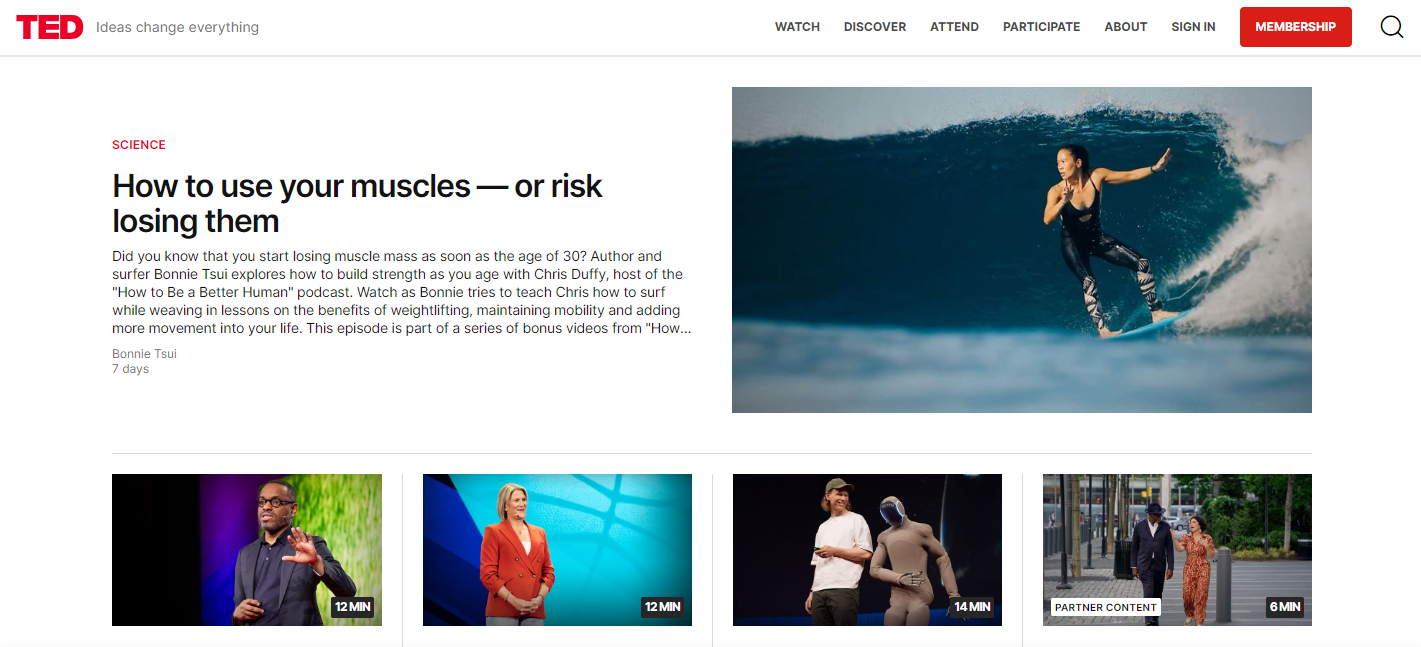Click the 14 MIN duration badge
Viewport: 1421px width, 647px height.
click(x=972, y=607)
